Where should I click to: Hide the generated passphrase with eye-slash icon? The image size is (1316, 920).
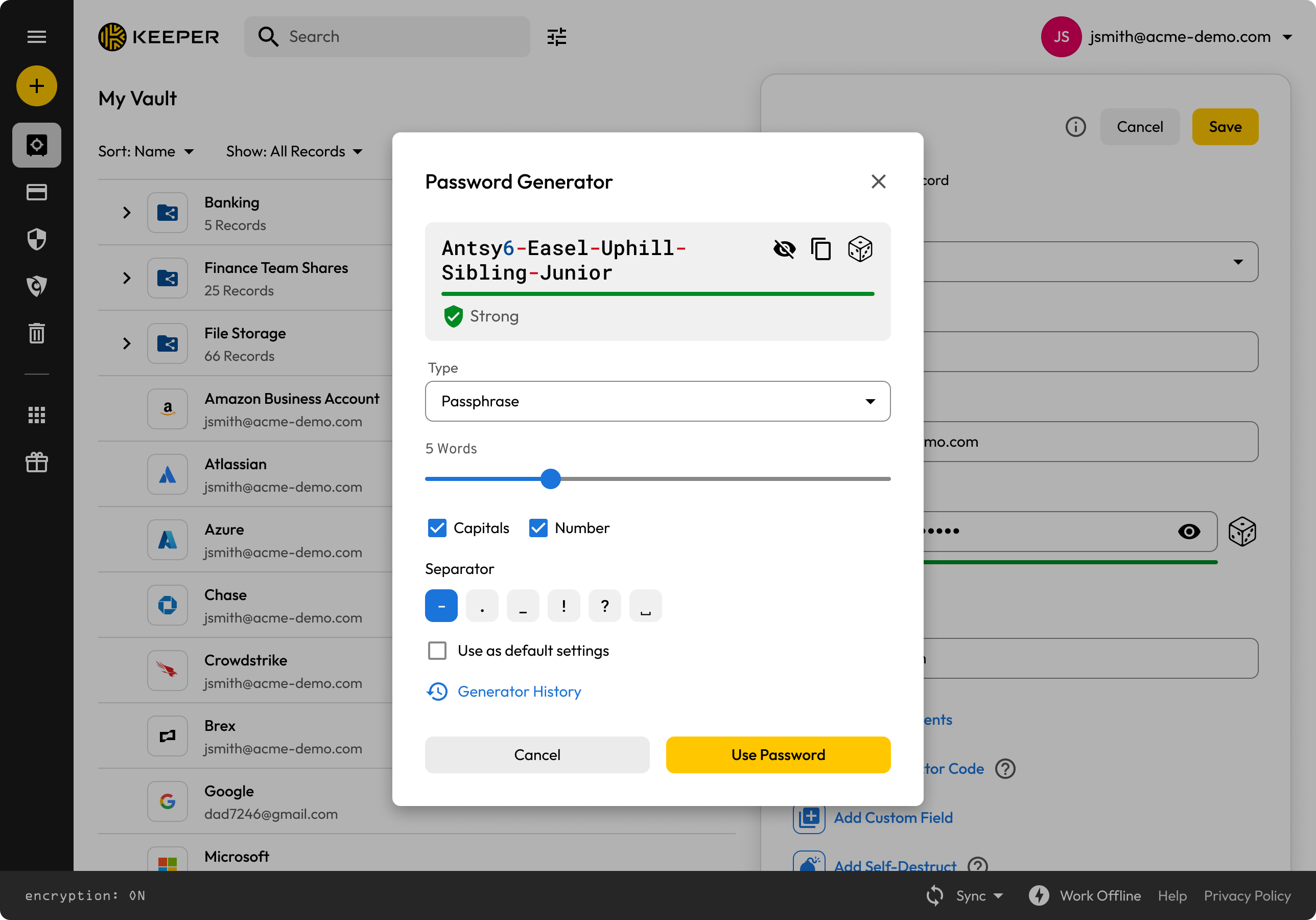[784, 249]
